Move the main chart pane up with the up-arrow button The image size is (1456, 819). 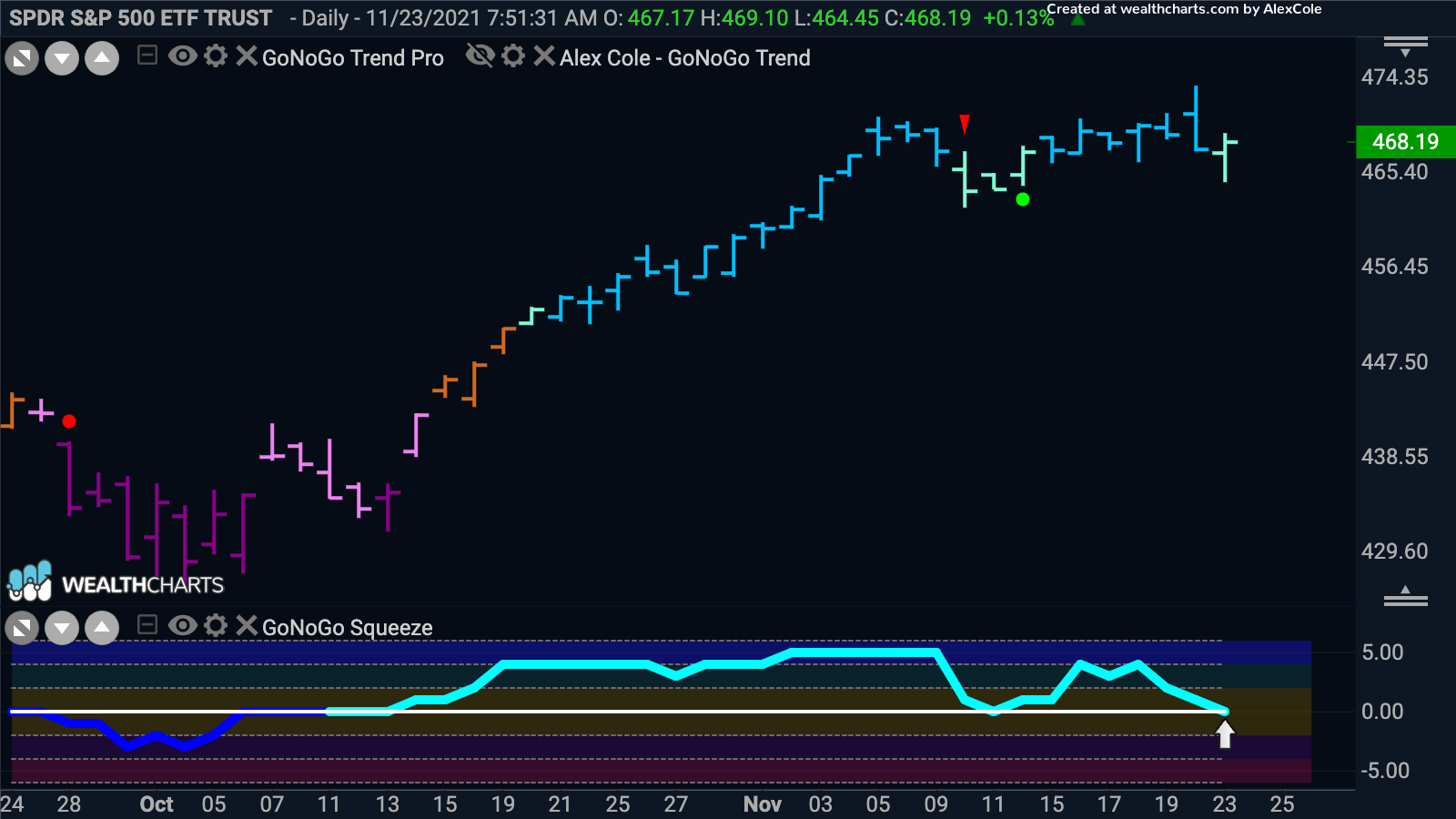[x=102, y=59]
